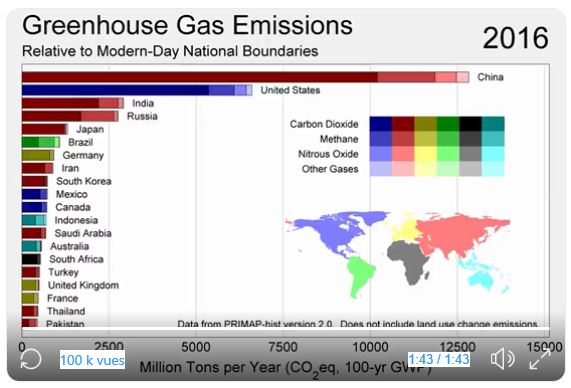This screenshot has width=571, height=388.
Task: Click the China emissions bar
Action: [245, 77]
